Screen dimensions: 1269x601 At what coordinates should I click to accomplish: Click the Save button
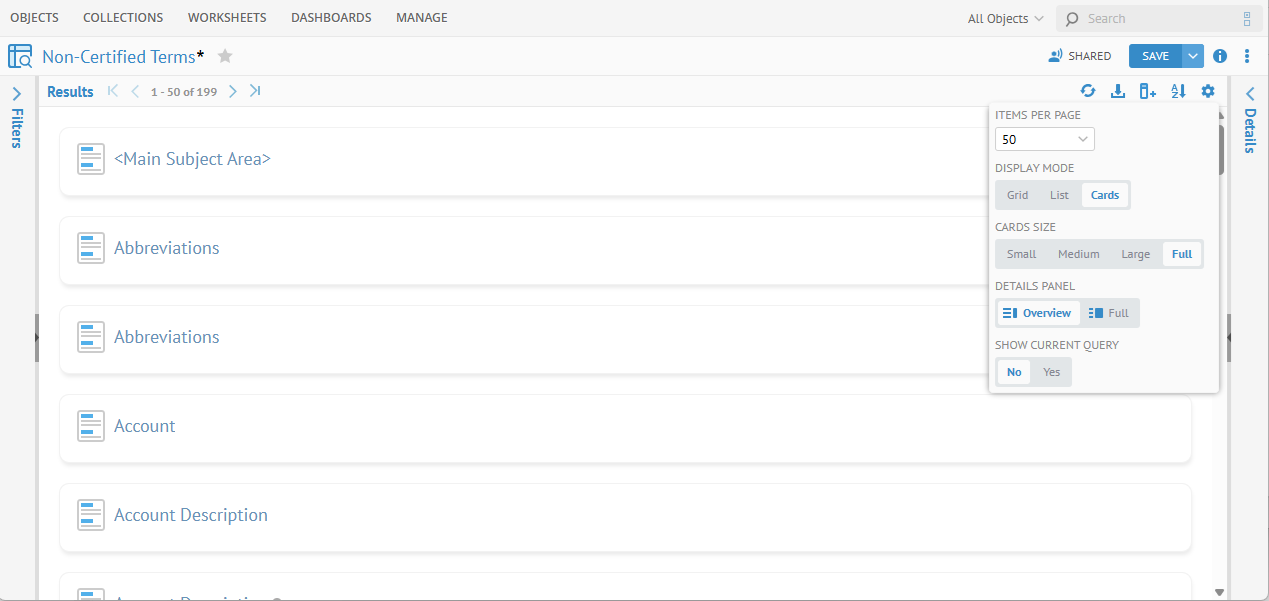[x=1155, y=56]
